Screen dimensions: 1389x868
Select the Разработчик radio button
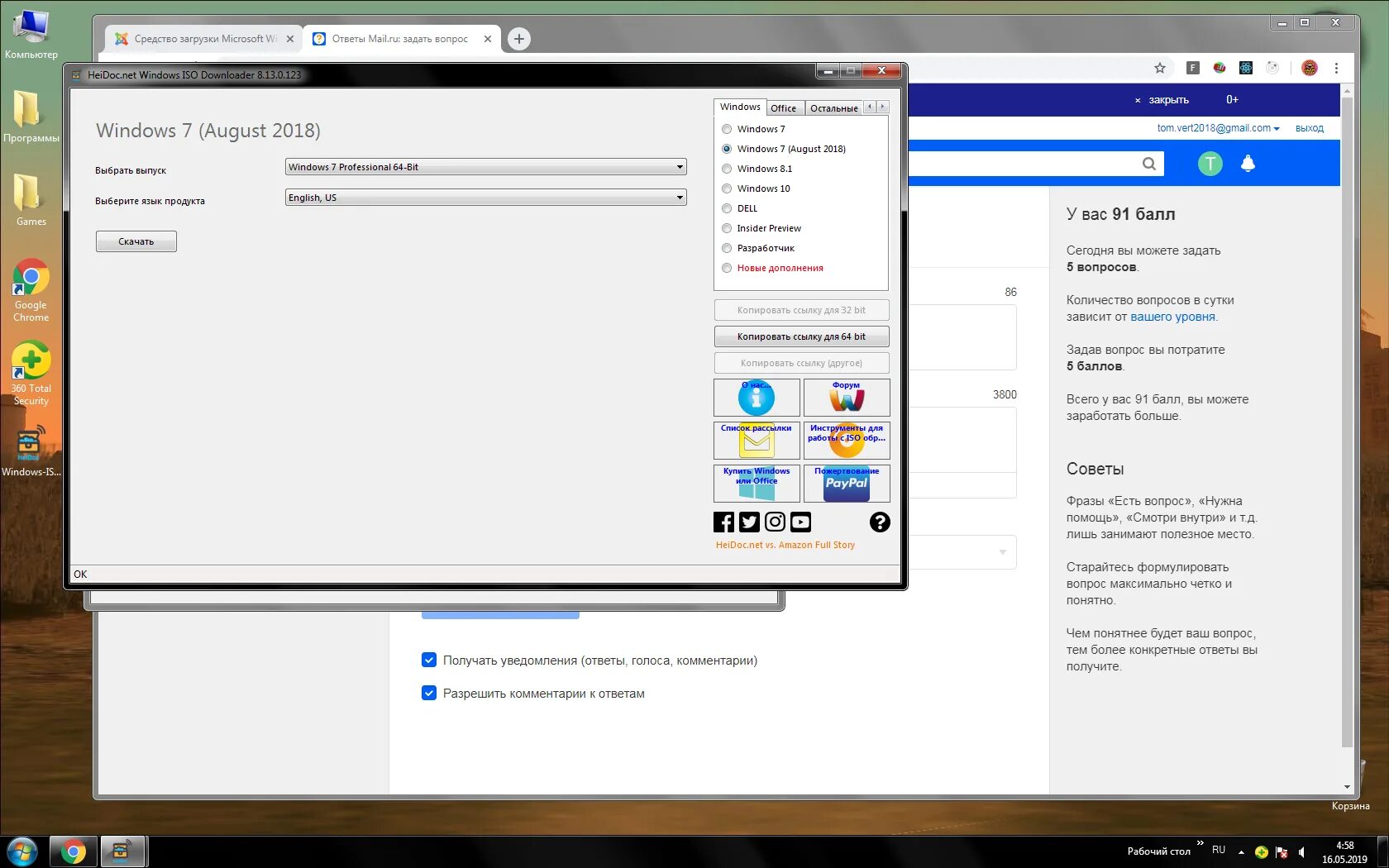click(x=727, y=248)
